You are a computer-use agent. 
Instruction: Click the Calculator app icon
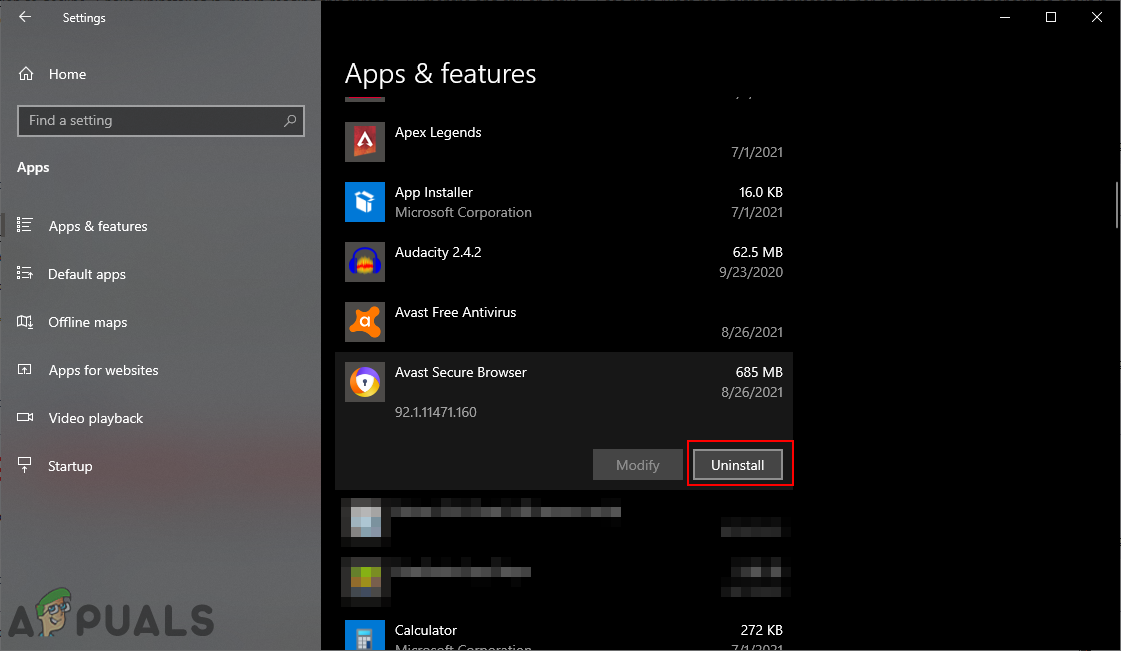pyautogui.click(x=365, y=635)
